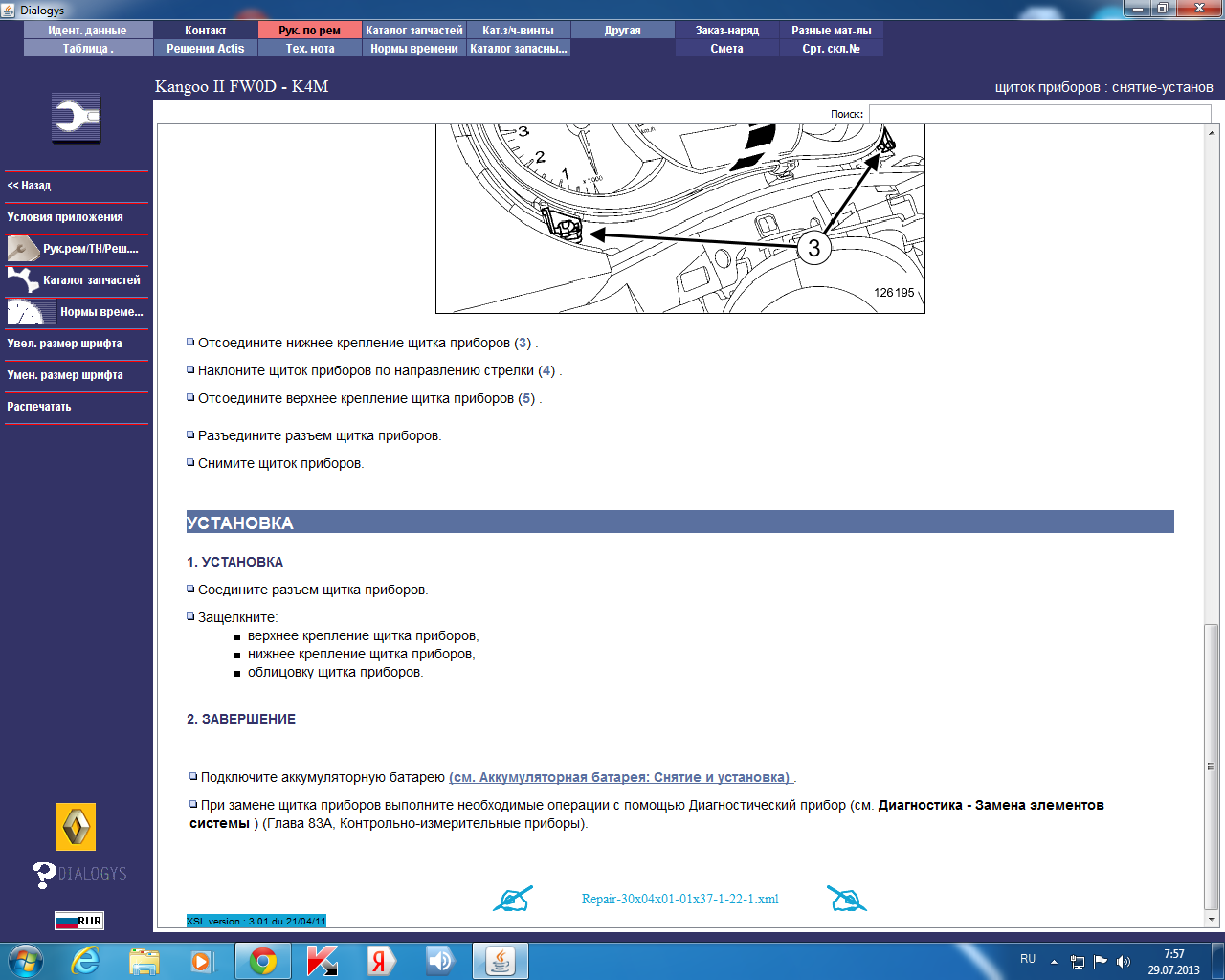
Task: Open the Другая tab
Action: 623,31
